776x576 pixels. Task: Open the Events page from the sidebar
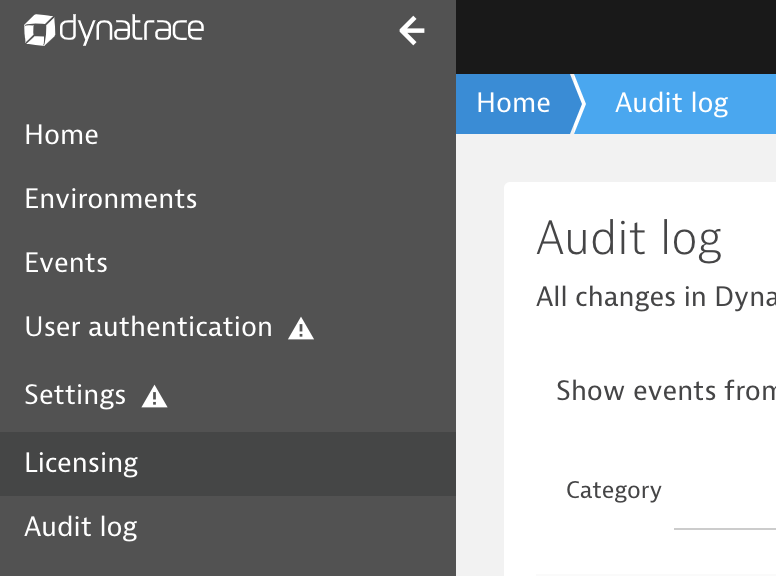[x=66, y=263]
